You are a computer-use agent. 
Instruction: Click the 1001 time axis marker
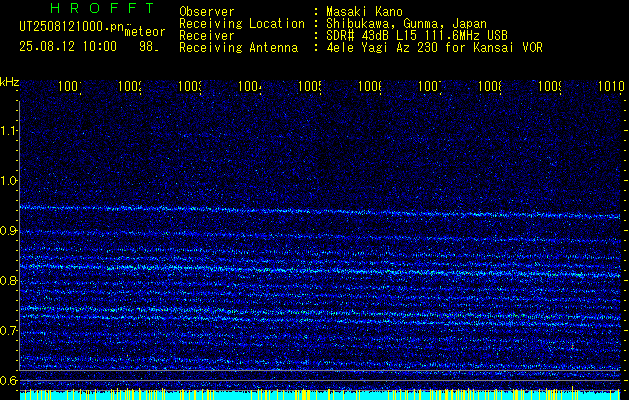coord(70,86)
